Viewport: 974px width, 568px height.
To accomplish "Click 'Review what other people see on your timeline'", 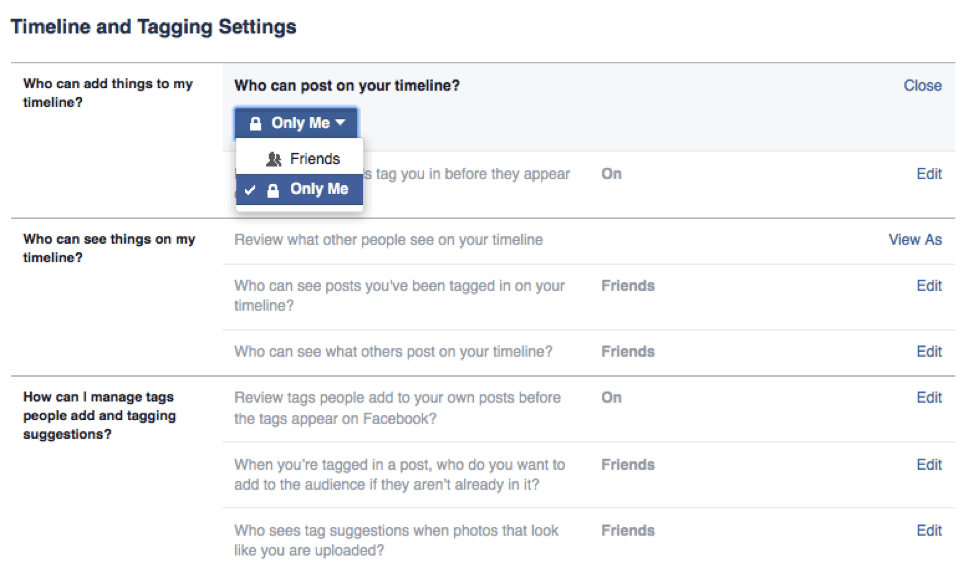I will pyautogui.click(x=388, y=240).
